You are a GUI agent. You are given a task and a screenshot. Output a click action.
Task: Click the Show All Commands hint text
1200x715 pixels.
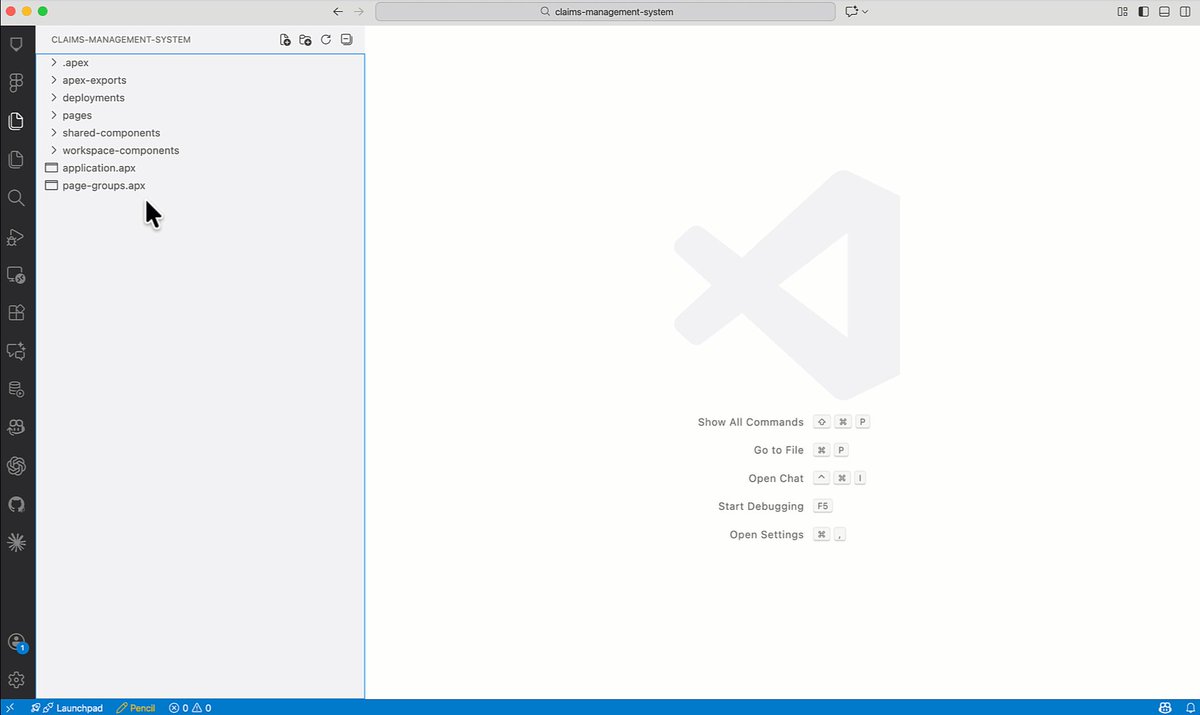751,422
